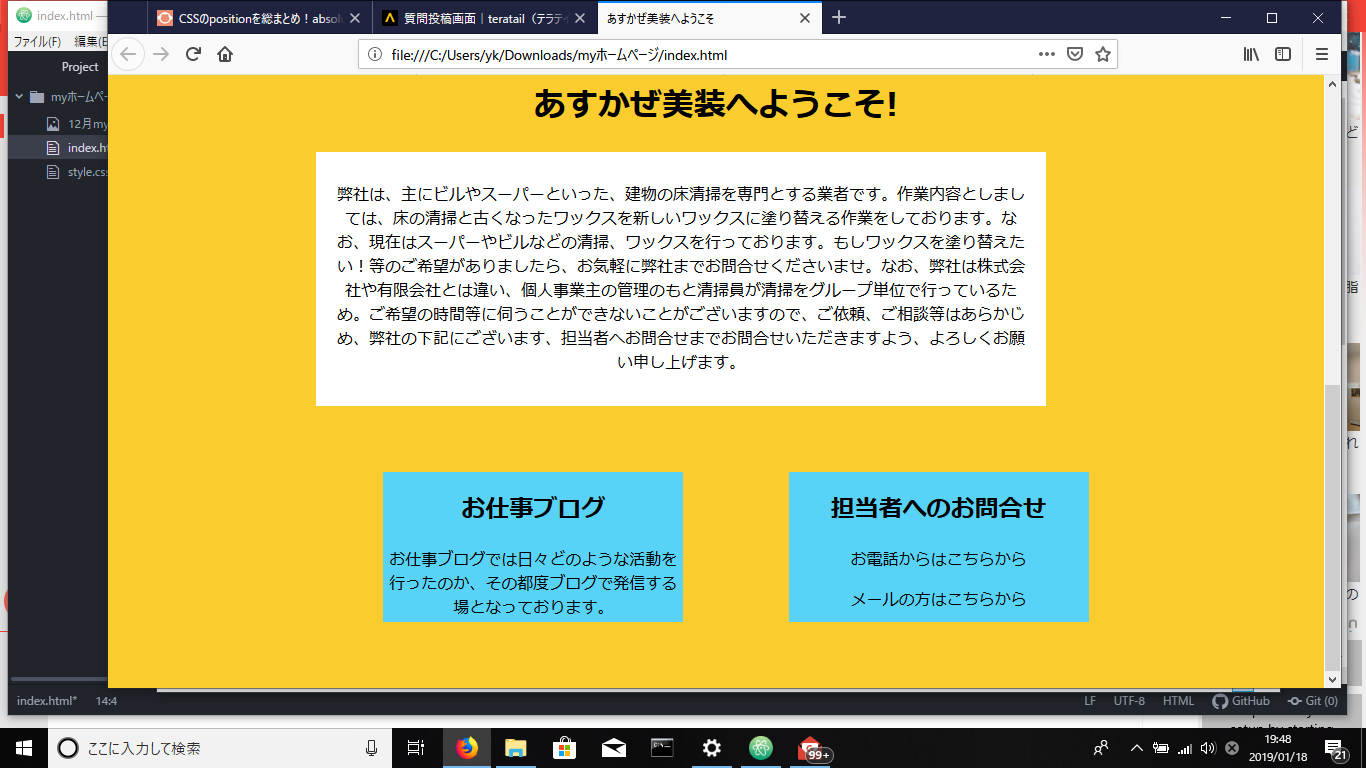Reload the index.html page
Viewport: 1366px width, 768px height.
click(x=193, y=55)
